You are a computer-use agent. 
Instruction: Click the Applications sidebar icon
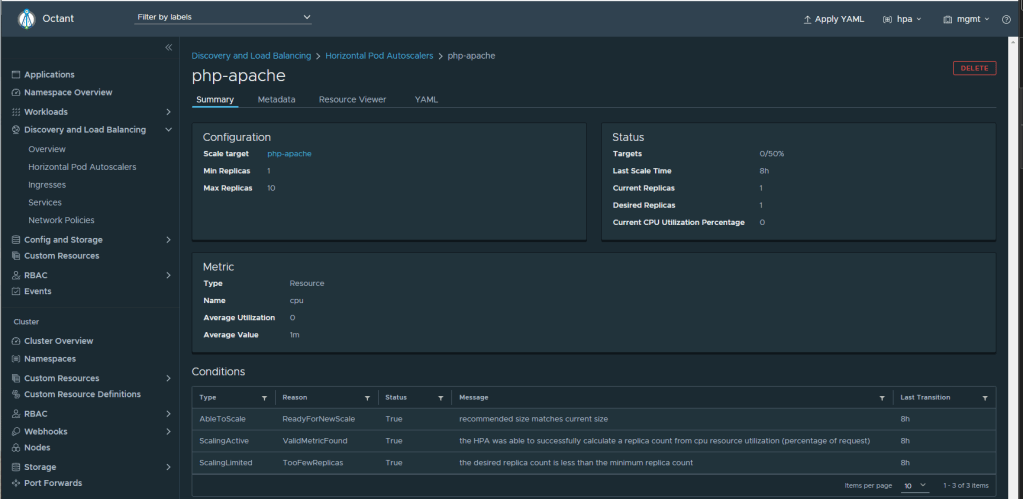point(16,75)
